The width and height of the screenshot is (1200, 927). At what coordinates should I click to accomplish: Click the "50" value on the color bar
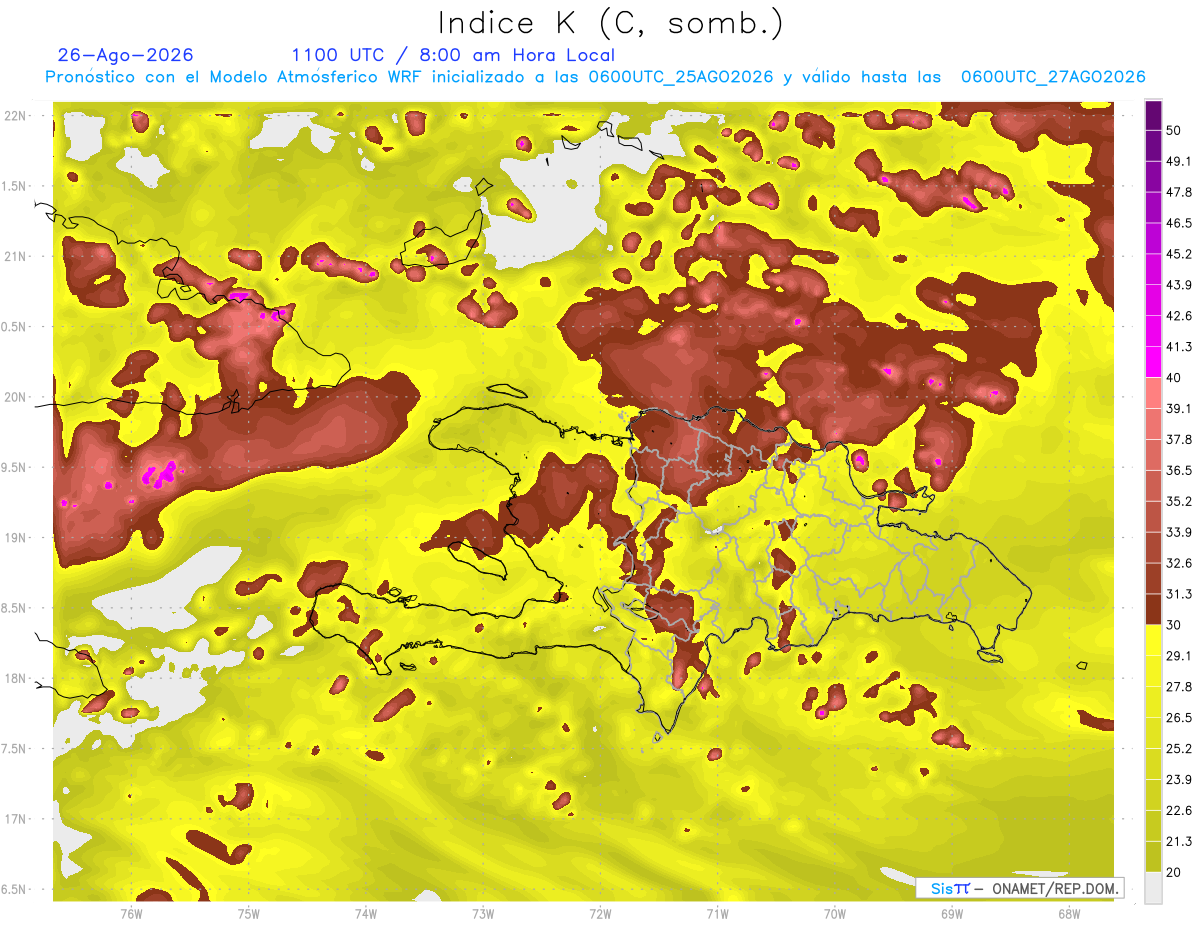coord(1175,131)
